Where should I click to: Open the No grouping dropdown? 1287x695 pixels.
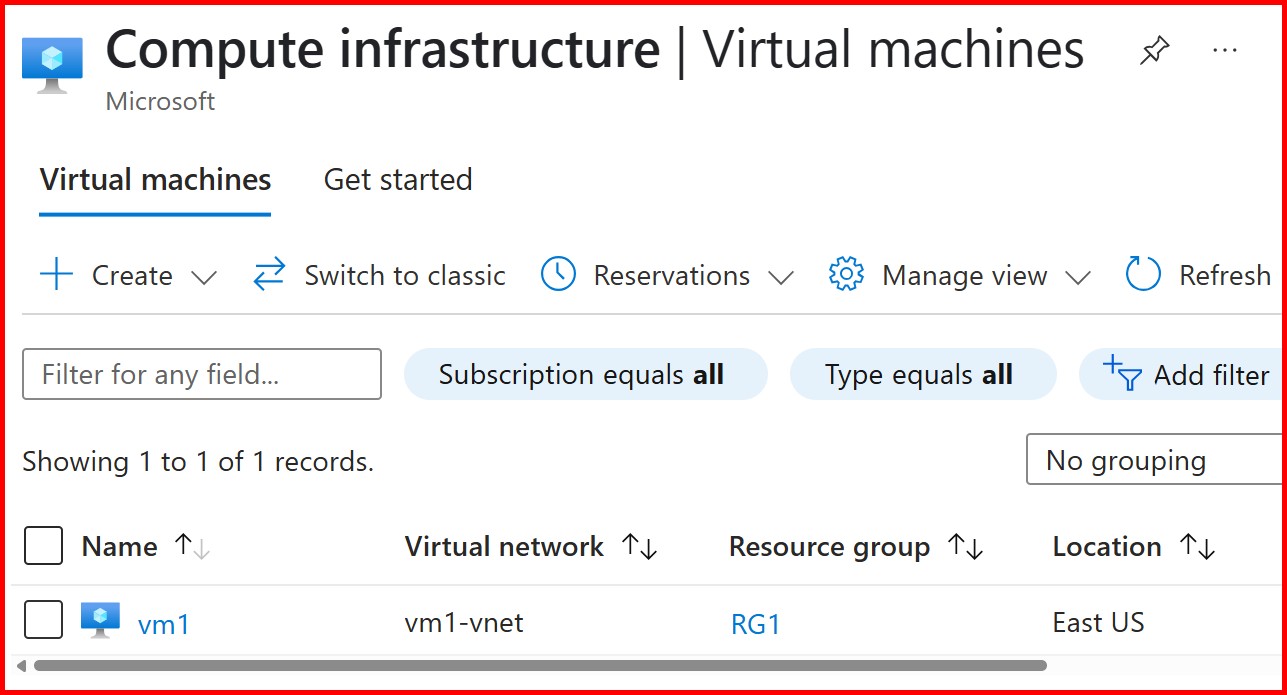coord(1155,460)
